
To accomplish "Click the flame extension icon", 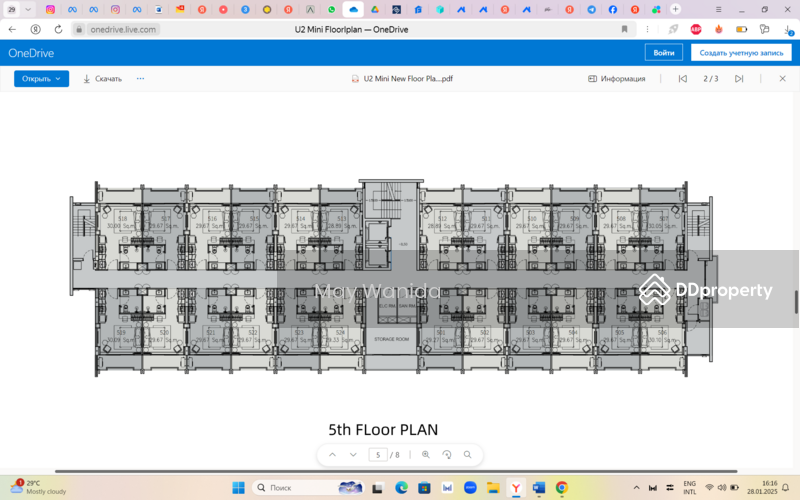I will (719, 30).
